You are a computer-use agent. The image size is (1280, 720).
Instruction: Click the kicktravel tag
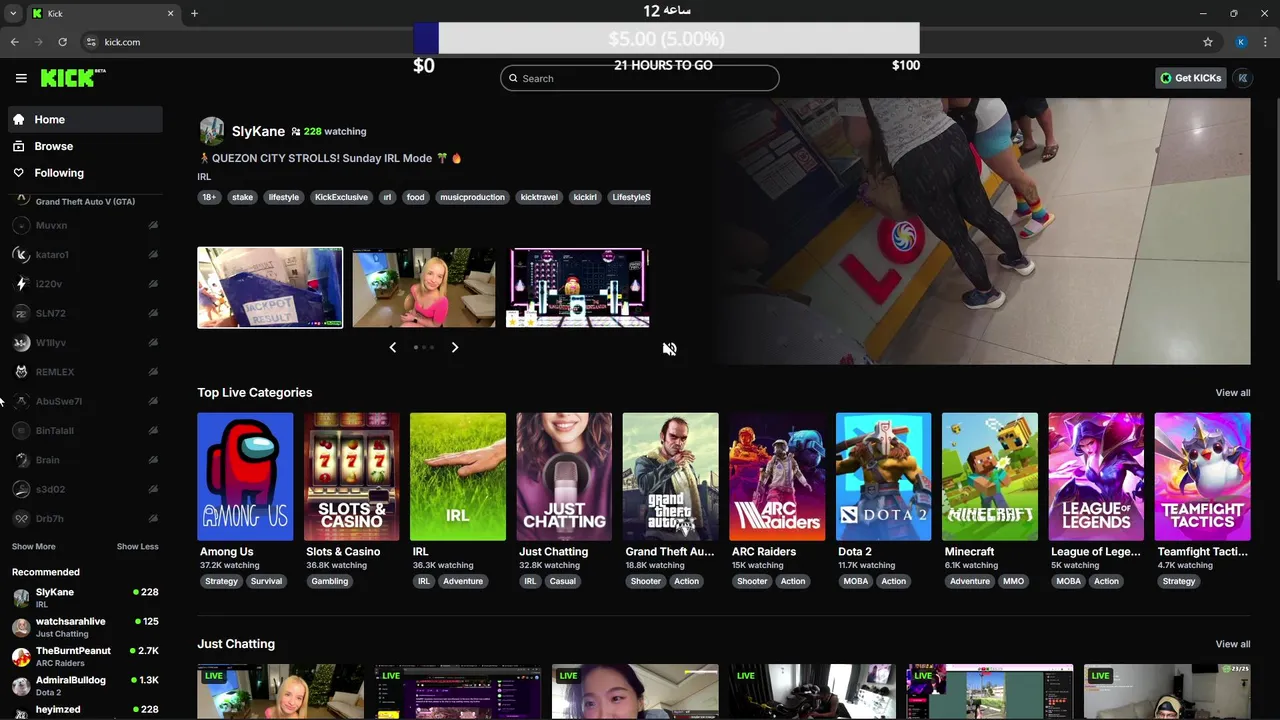(x=539, y=197)
